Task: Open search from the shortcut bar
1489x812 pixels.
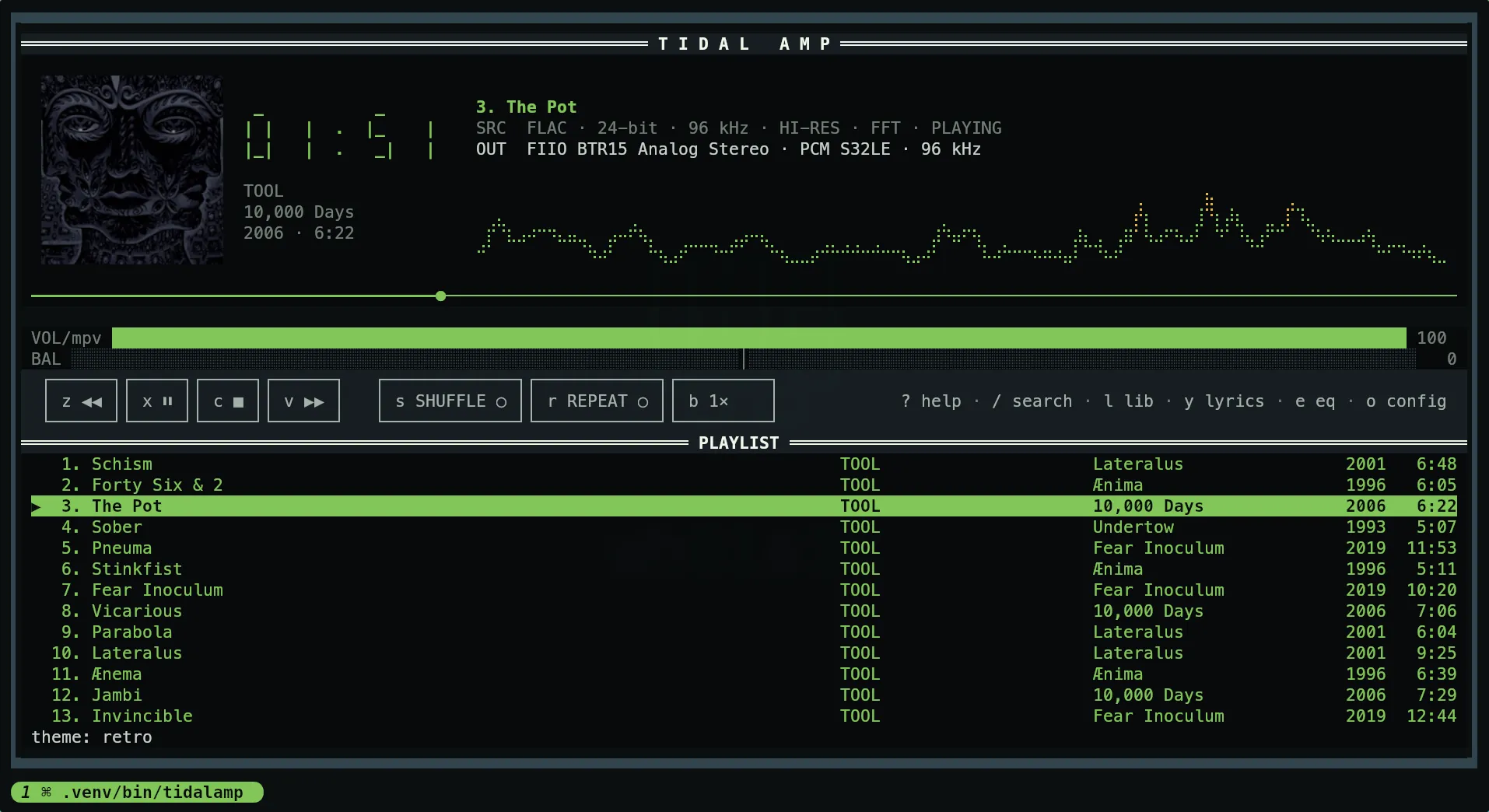Action: (1032, 401)
